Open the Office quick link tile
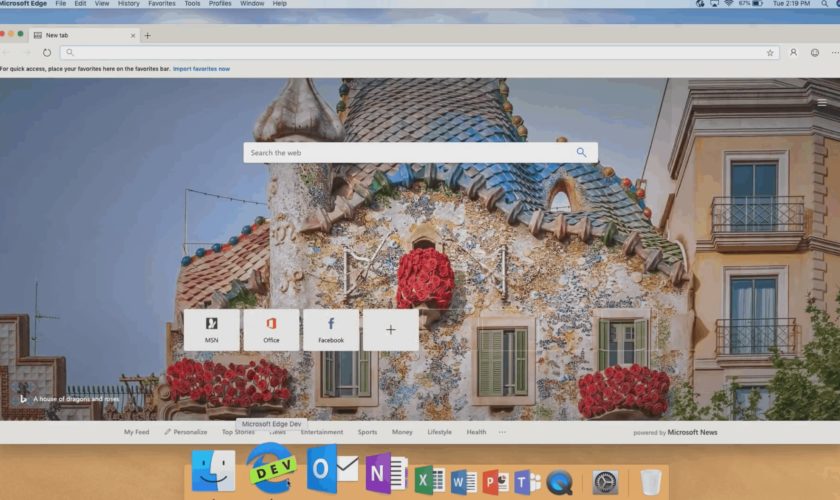The image size is (840, 500). coord(271,329)
